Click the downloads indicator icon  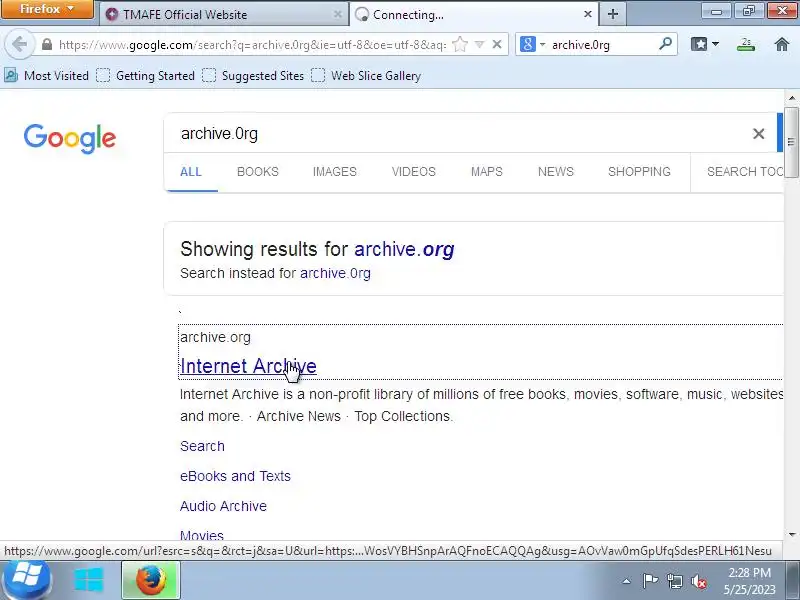[746, 44]
